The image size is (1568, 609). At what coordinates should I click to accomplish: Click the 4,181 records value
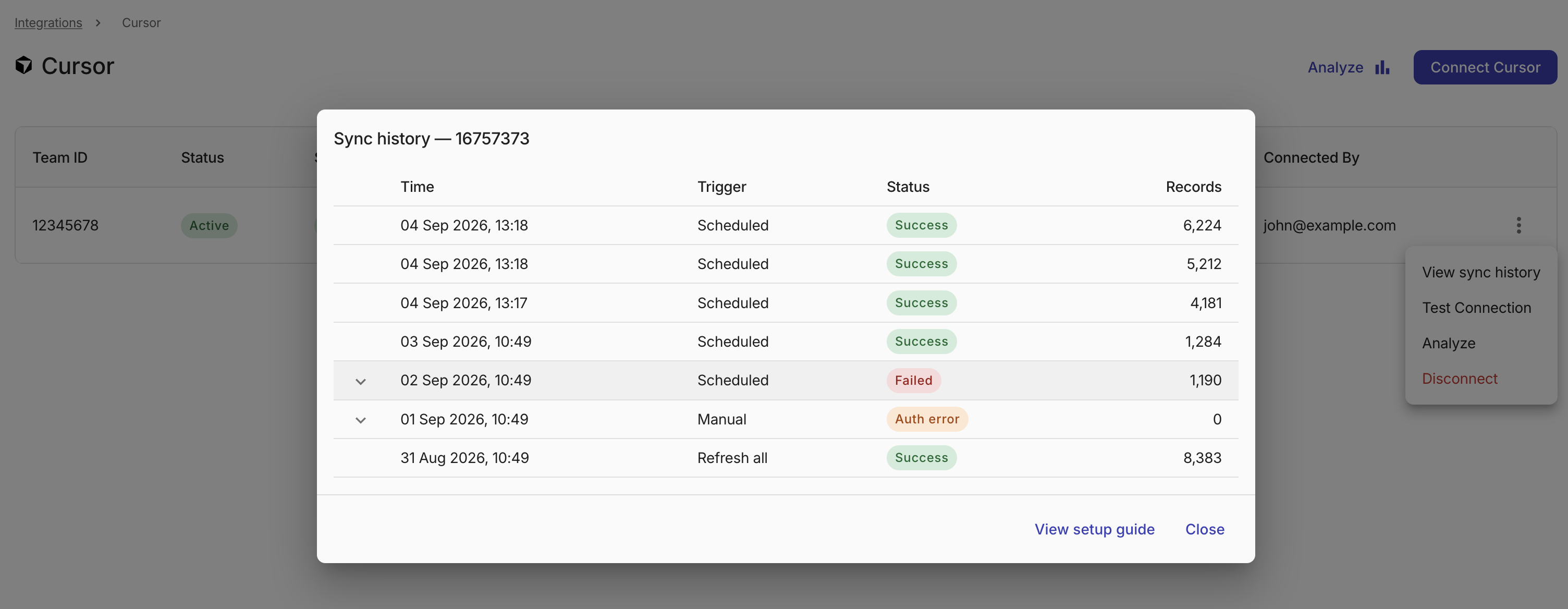pyautogui.click(x=1205, y=302)
